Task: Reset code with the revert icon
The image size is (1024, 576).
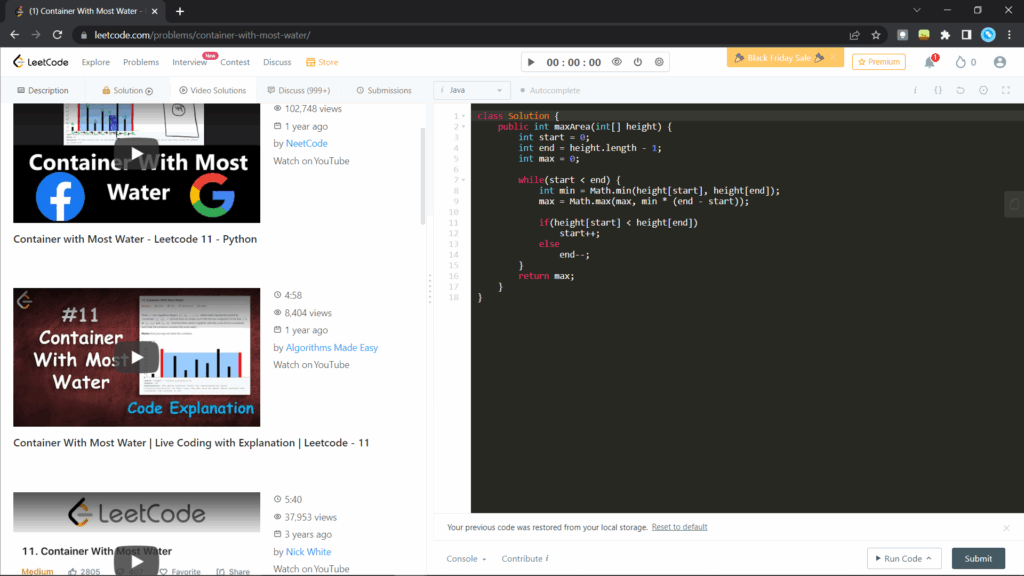Action: pos(961,90)
